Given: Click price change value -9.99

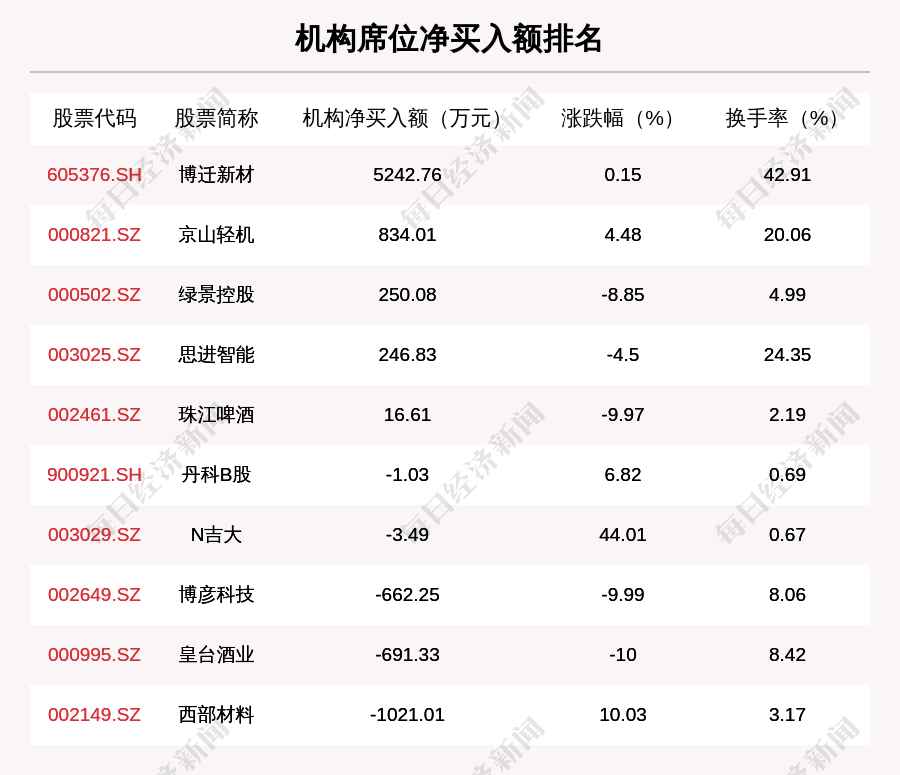Looking at the screenshot, I should (x=623, y=595).
